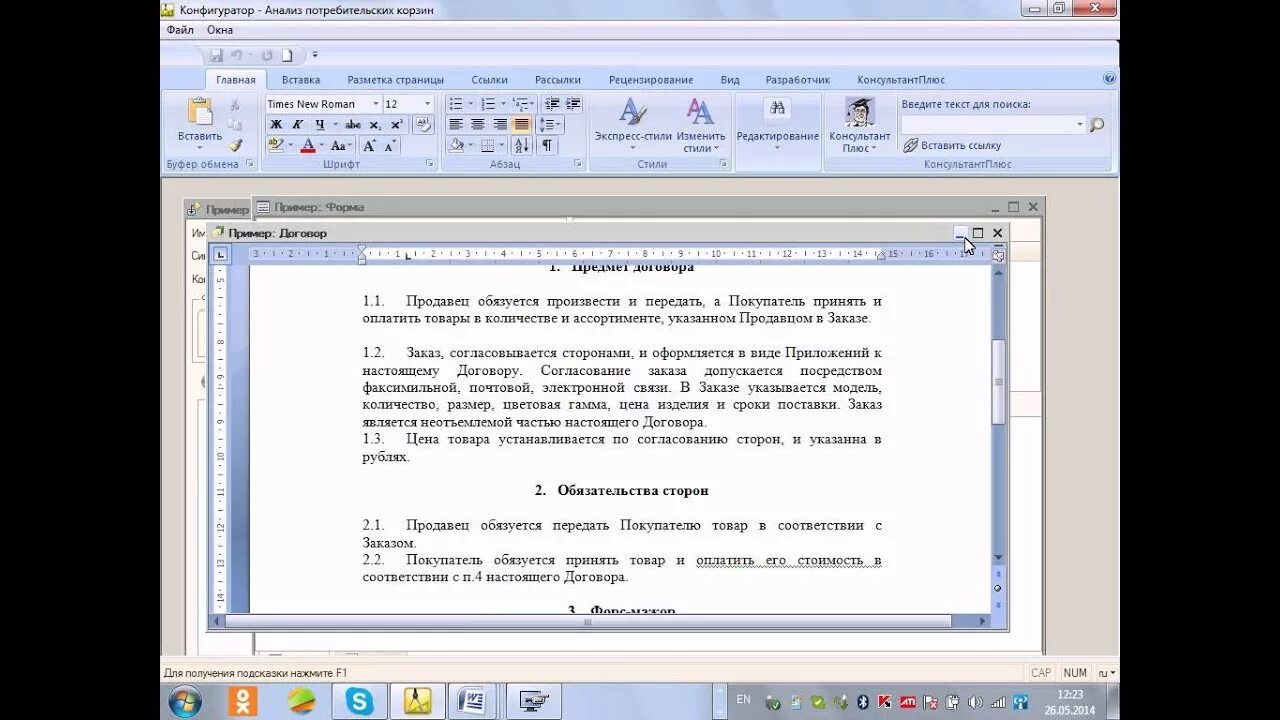Open the Рецензирование tab
Image resolution: width=1280 pixels, height=720 pixels.
click(651, 80)
